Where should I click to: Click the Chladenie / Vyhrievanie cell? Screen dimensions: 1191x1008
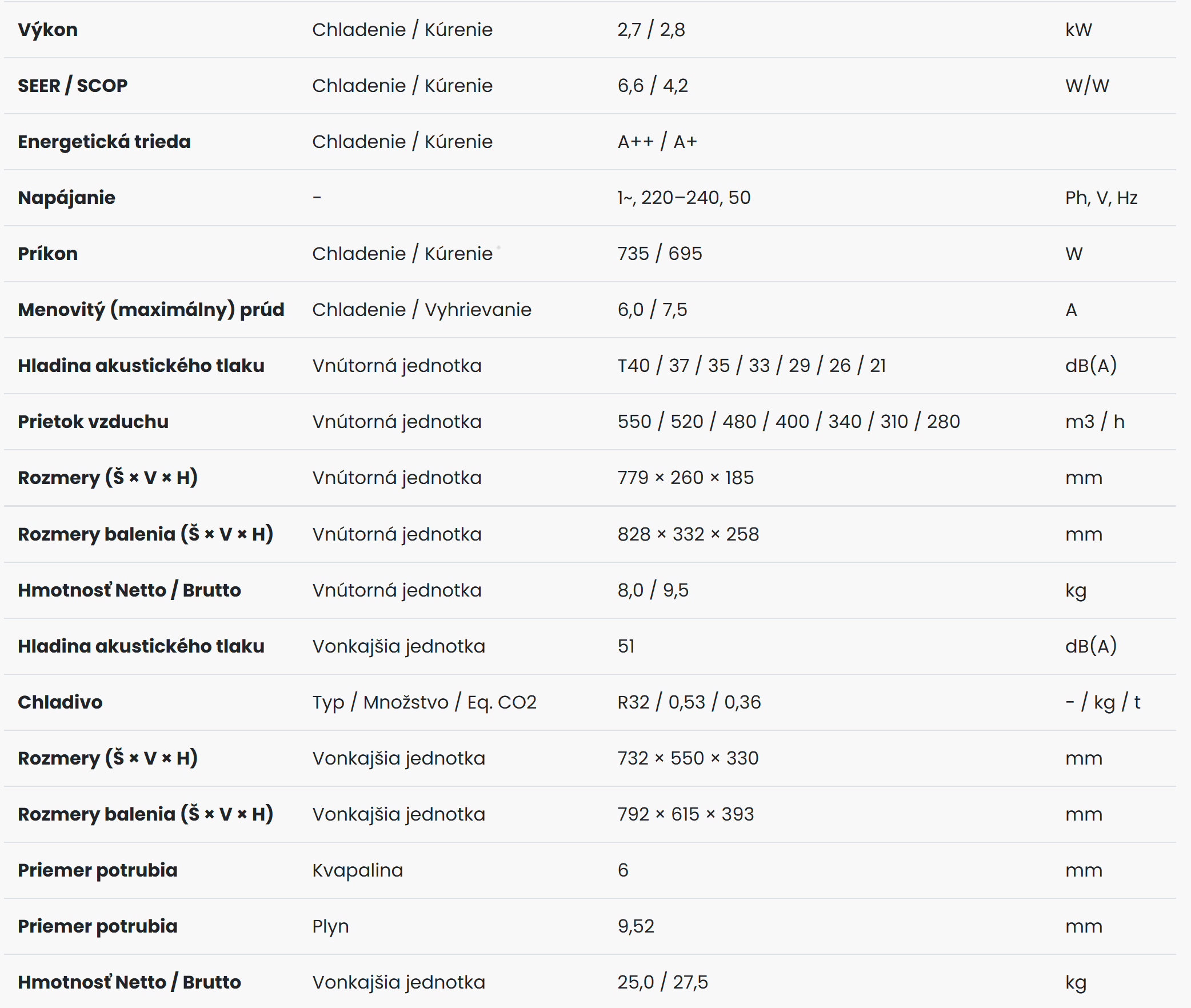(421, 310)
